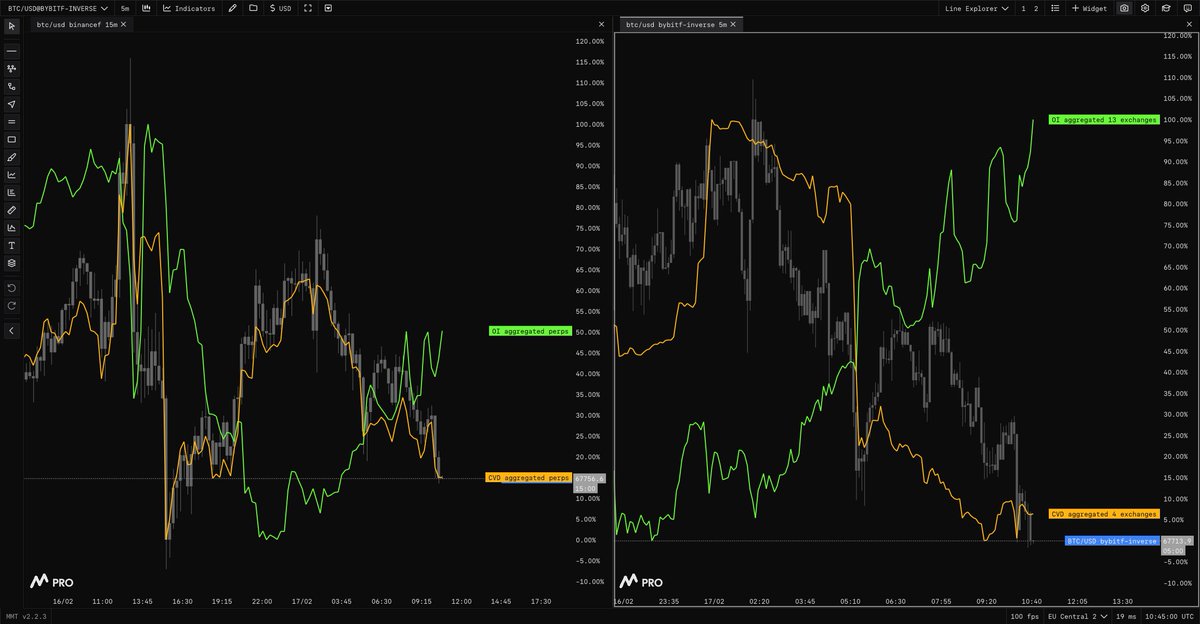The image size is (1200, 624).
Task: Select the trend line segment tool
Action: tap(12, 86)
